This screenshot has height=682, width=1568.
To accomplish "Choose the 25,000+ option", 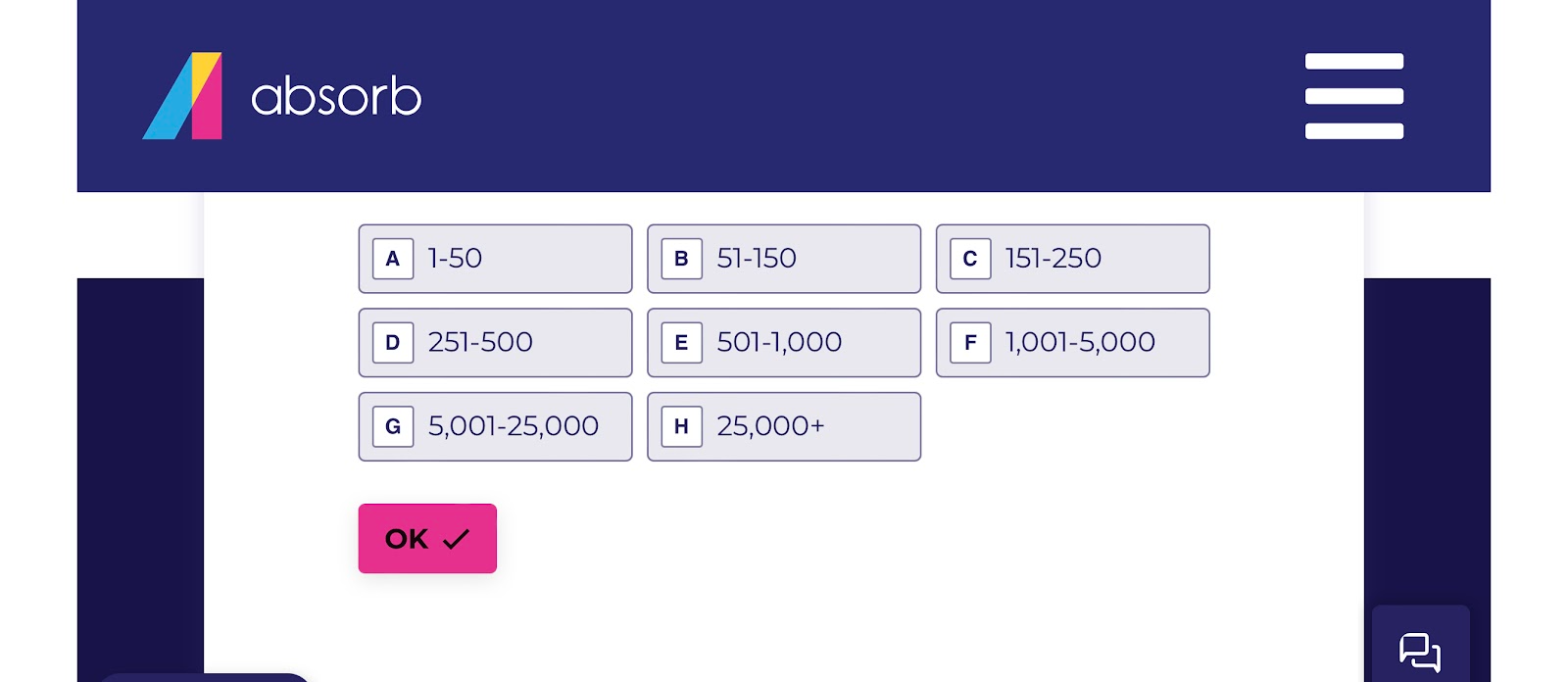I will [784, 426].
